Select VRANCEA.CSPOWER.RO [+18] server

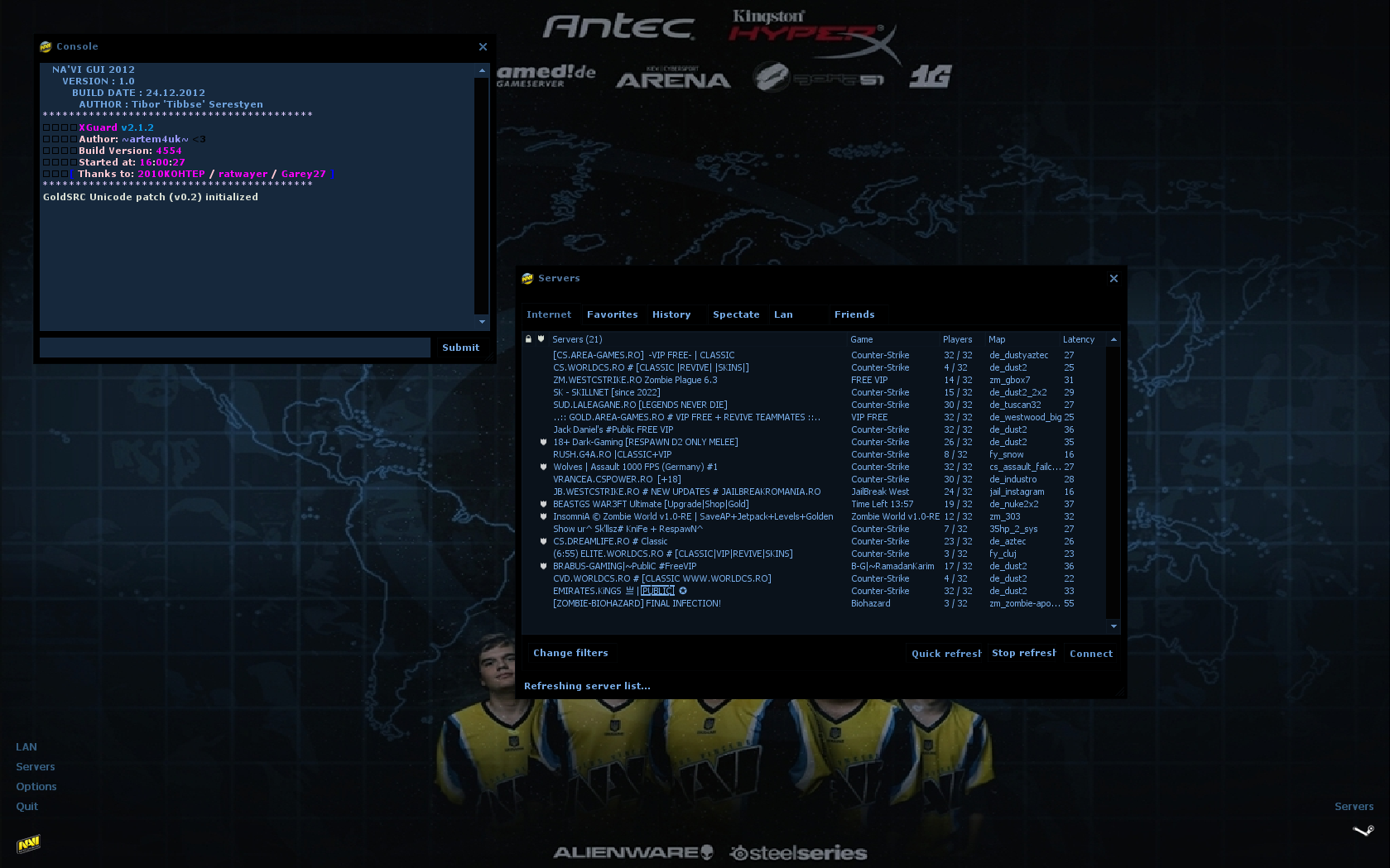[815, 479]
